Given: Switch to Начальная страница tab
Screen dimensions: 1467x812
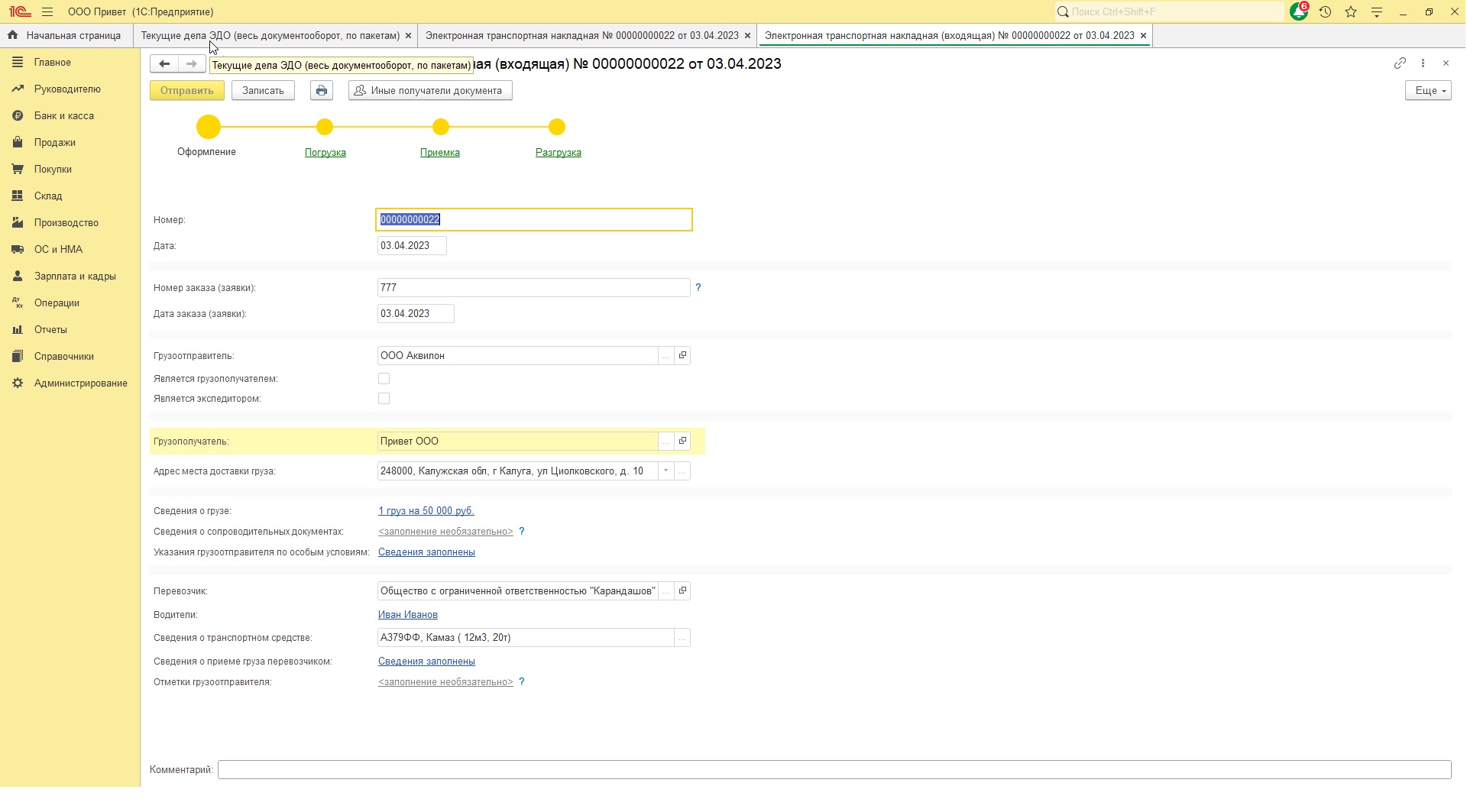Looking at the screenshot, I should click(x=66, y=36).
